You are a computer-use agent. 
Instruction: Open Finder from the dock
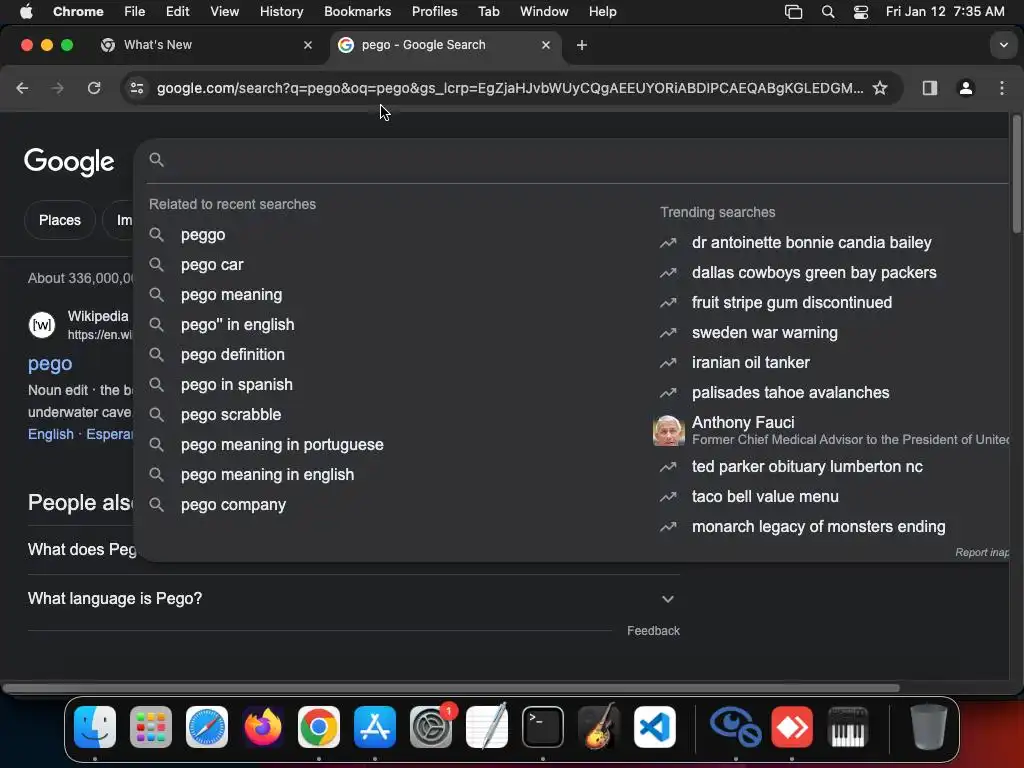(95, 727)
